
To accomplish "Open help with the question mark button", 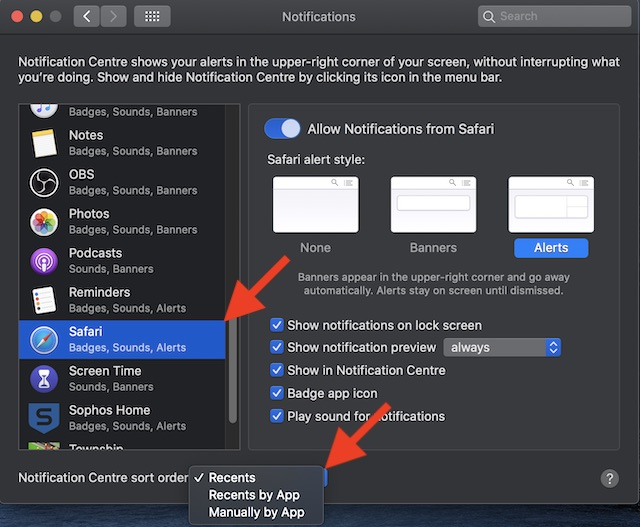I will tap(609, 478).
